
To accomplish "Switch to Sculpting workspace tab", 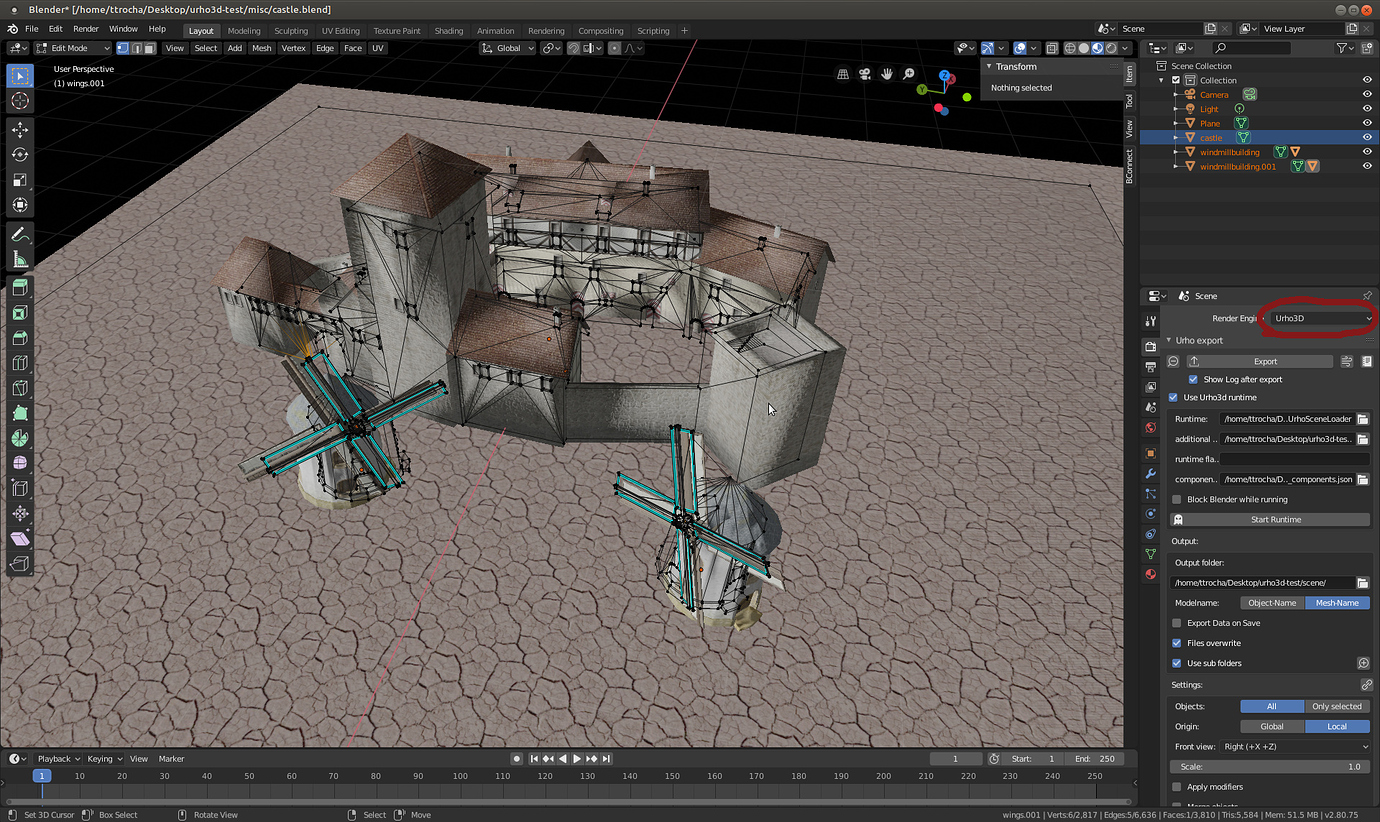I will 291,30.
